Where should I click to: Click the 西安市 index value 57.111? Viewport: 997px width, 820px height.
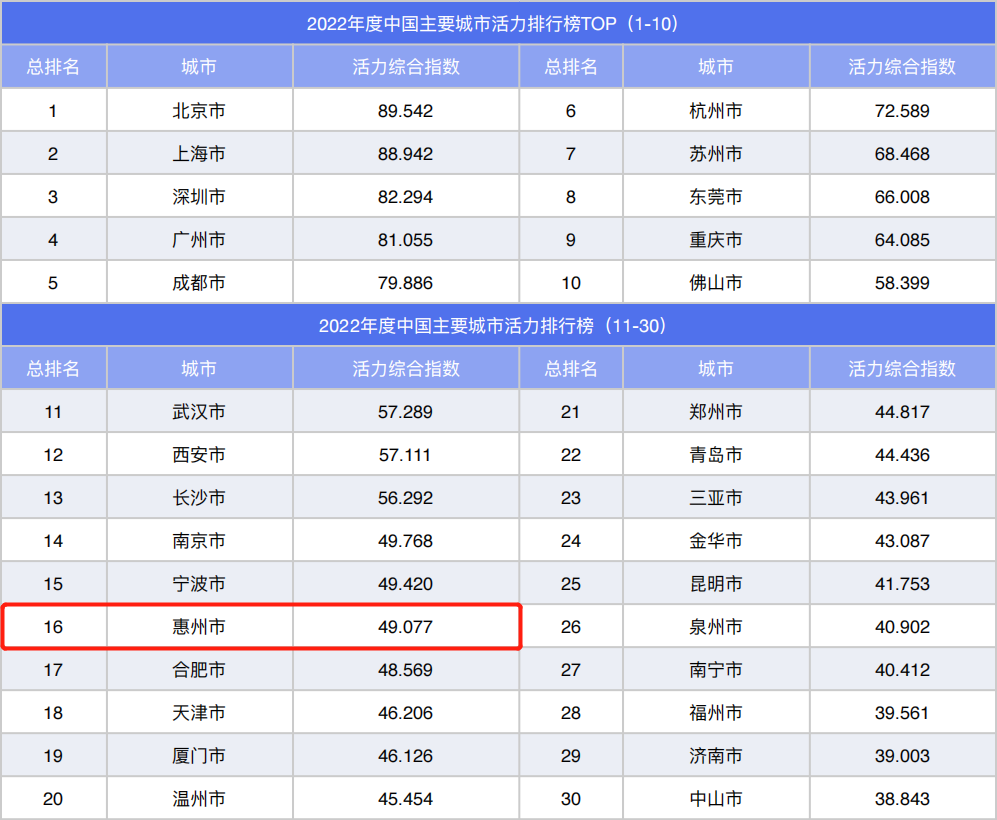(x=405, y=455)
